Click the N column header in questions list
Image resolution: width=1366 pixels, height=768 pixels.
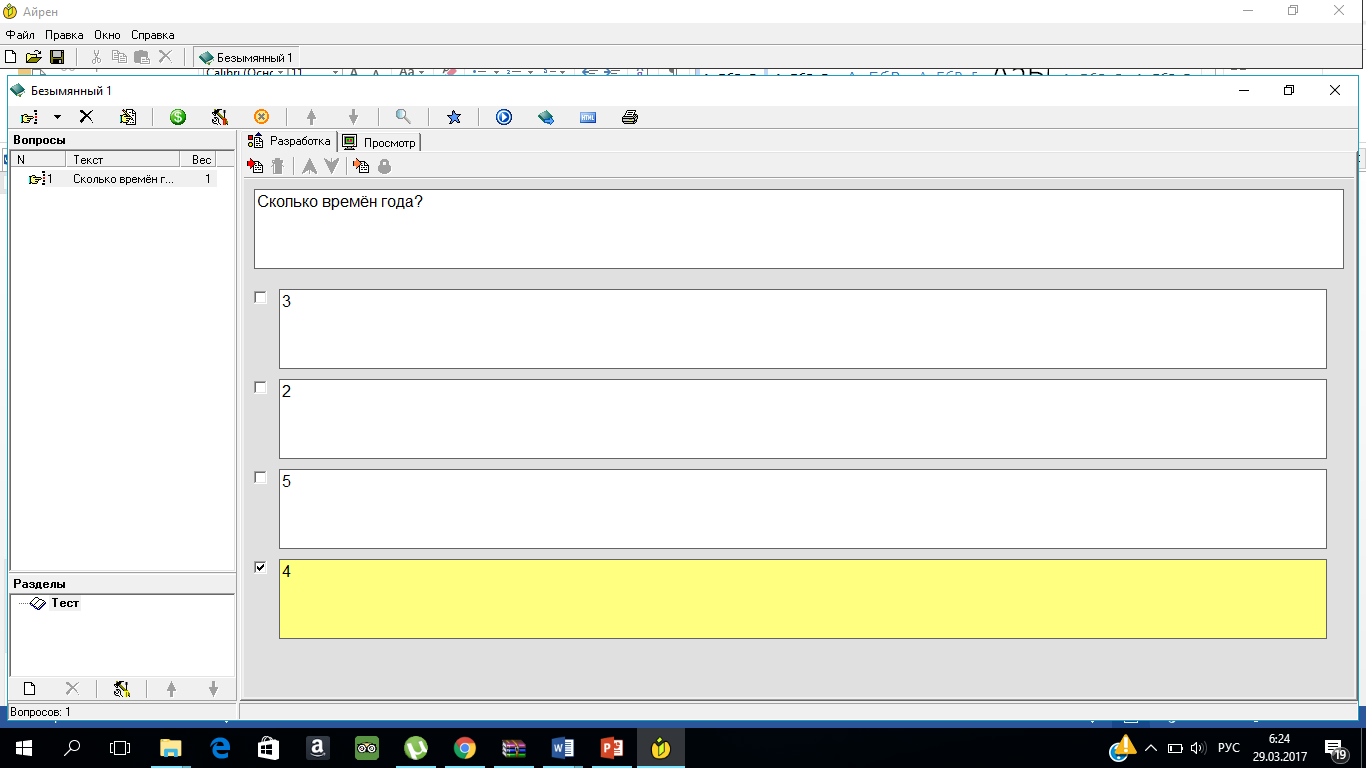(39, 159)
